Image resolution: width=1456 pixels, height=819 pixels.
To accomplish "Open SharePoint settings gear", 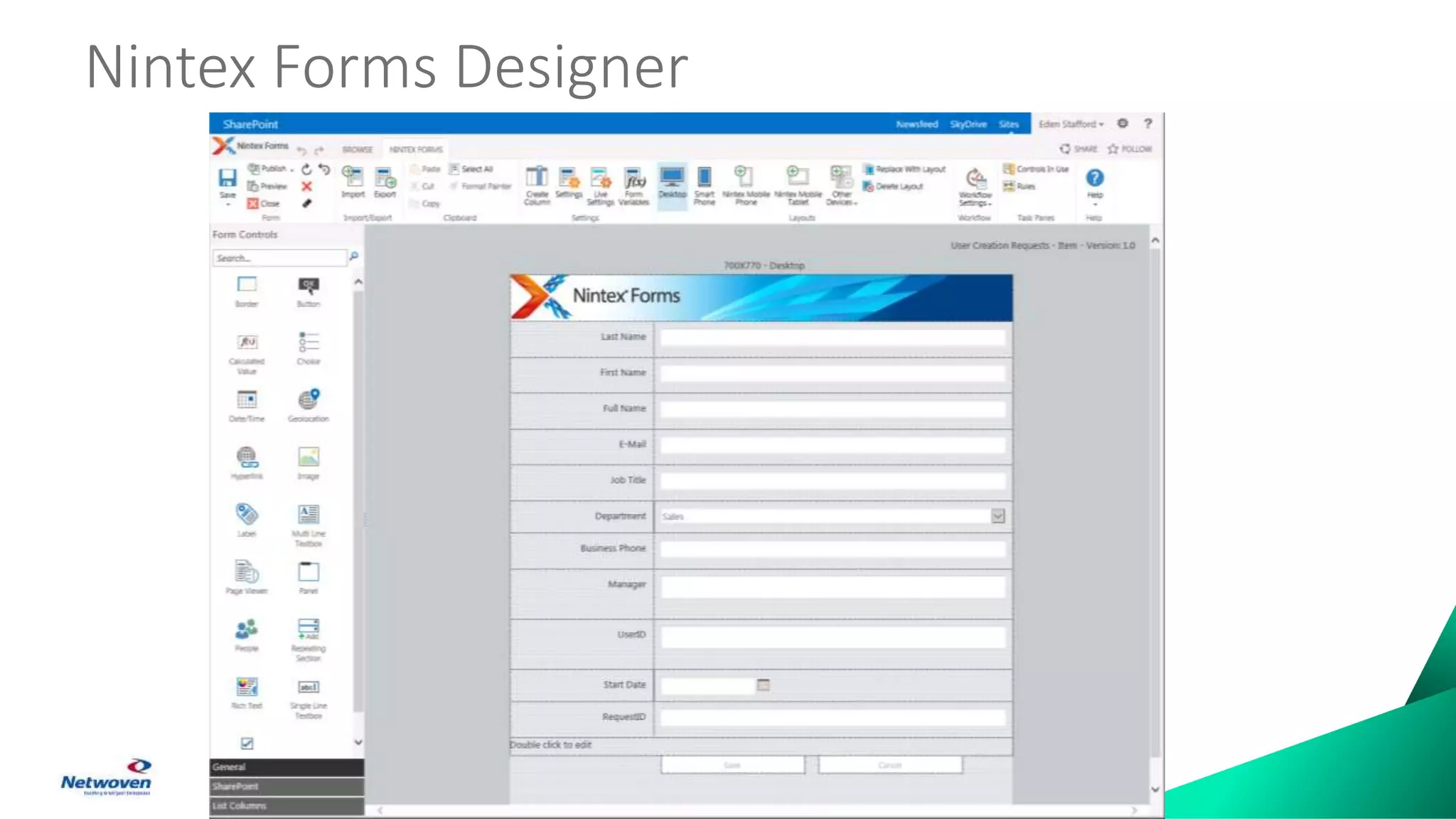I will pos(1123,123).
